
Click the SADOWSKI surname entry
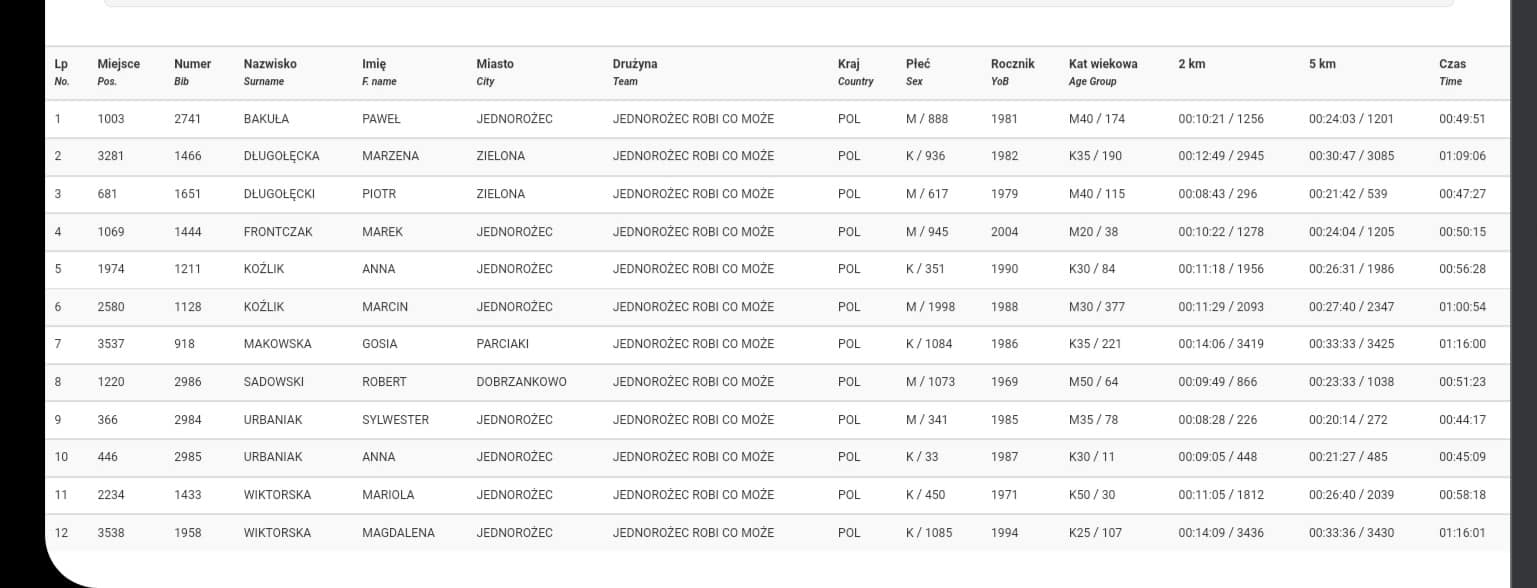tap(273, 382)
